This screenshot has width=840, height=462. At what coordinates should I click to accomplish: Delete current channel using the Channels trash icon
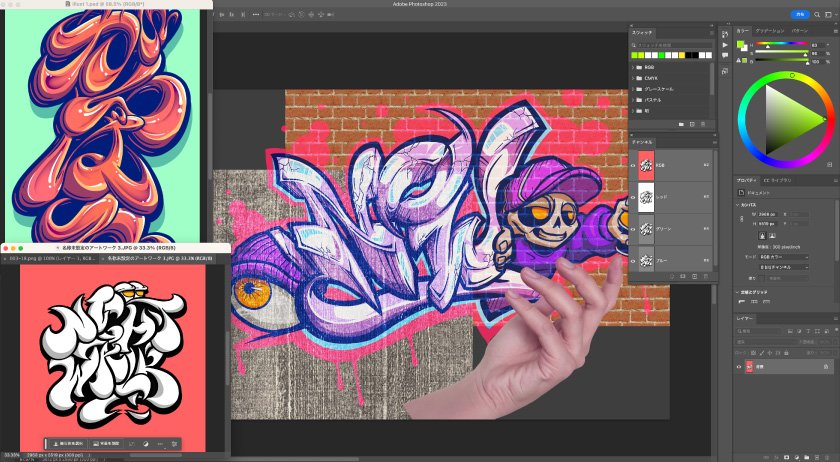point(706,276)
